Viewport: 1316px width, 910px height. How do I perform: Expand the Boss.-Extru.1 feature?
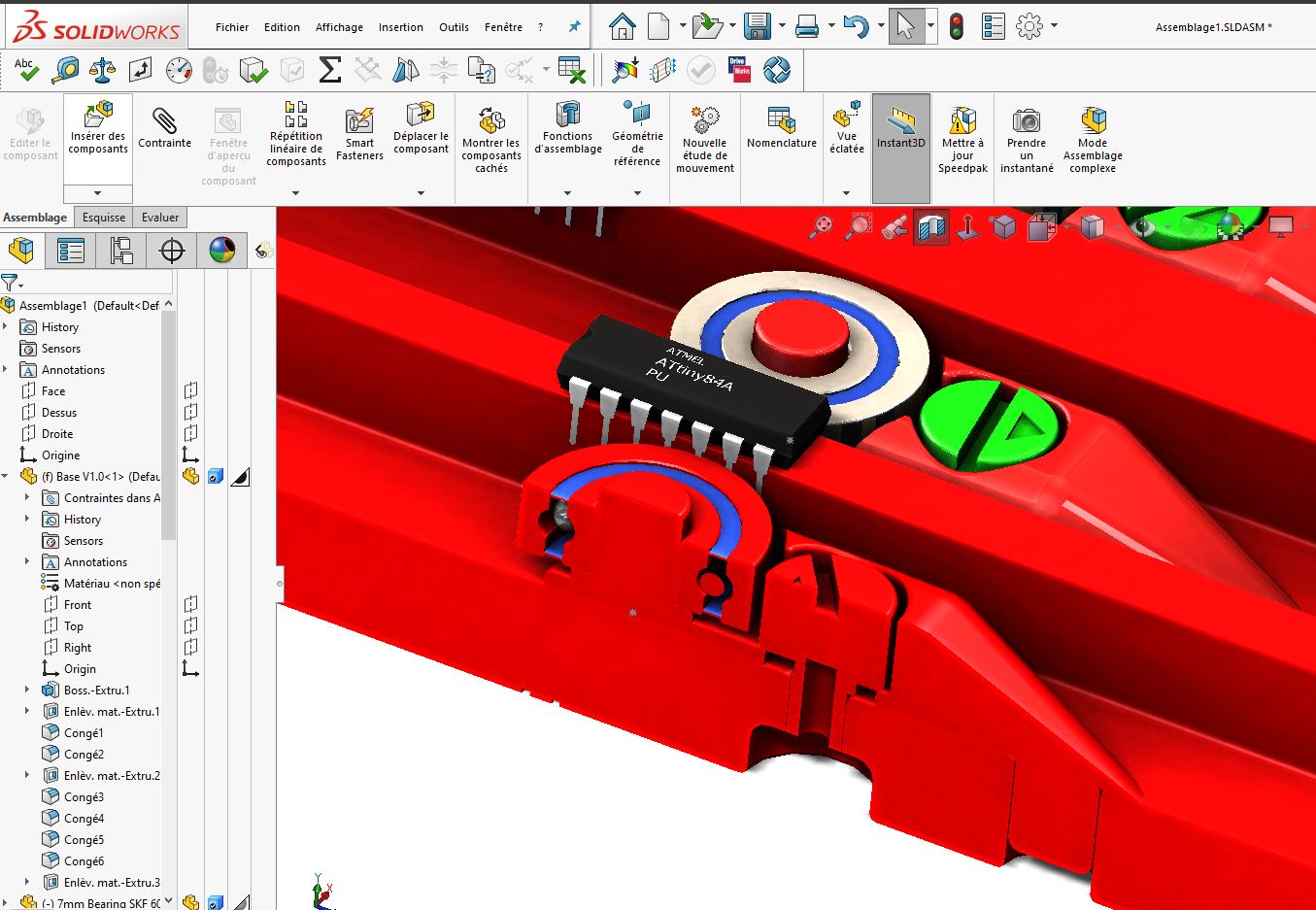tap(27, 691)
